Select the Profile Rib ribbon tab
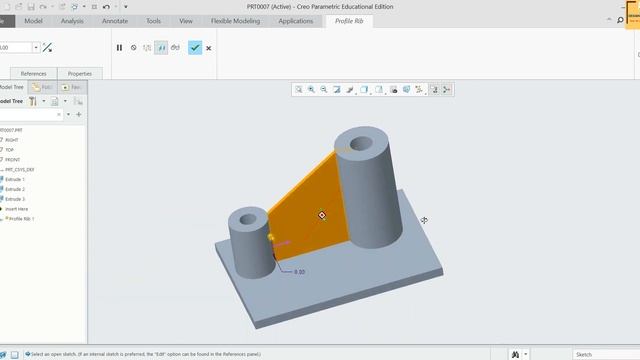640x360 pixels. [x=349, y=21]
